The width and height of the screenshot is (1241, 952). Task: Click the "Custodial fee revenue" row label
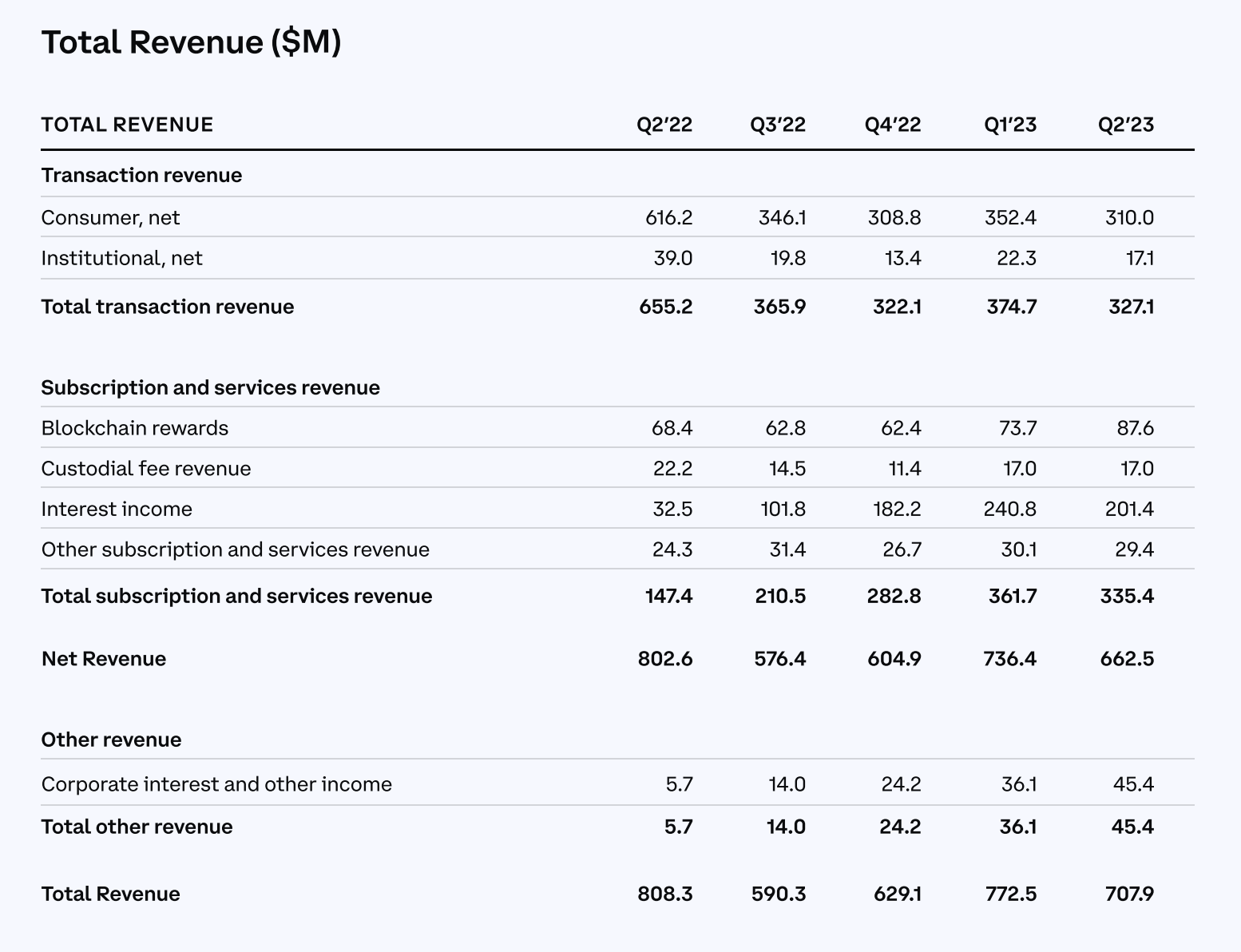point(145,468)
